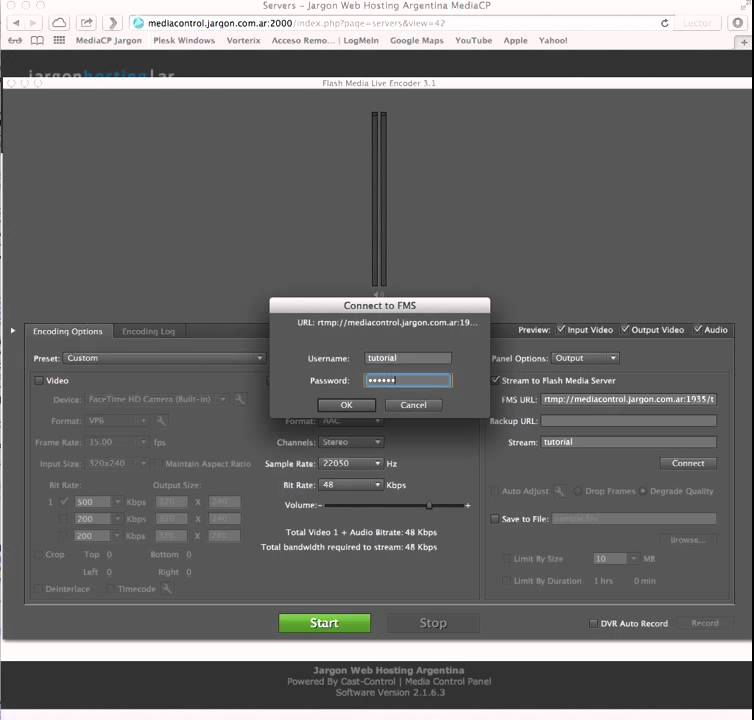Open the MediaCP Jargon bookmark
The height and width of the screenshot is (720, 754).
point(109,40)
